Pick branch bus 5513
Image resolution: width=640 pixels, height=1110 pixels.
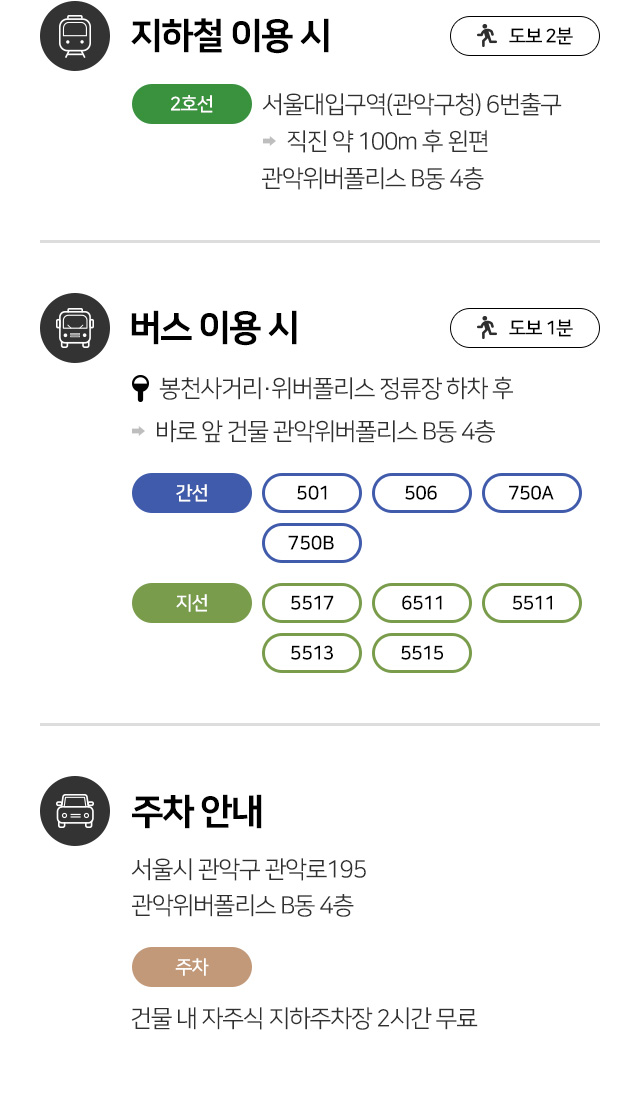pyautogui.click(x=312, y=653)
